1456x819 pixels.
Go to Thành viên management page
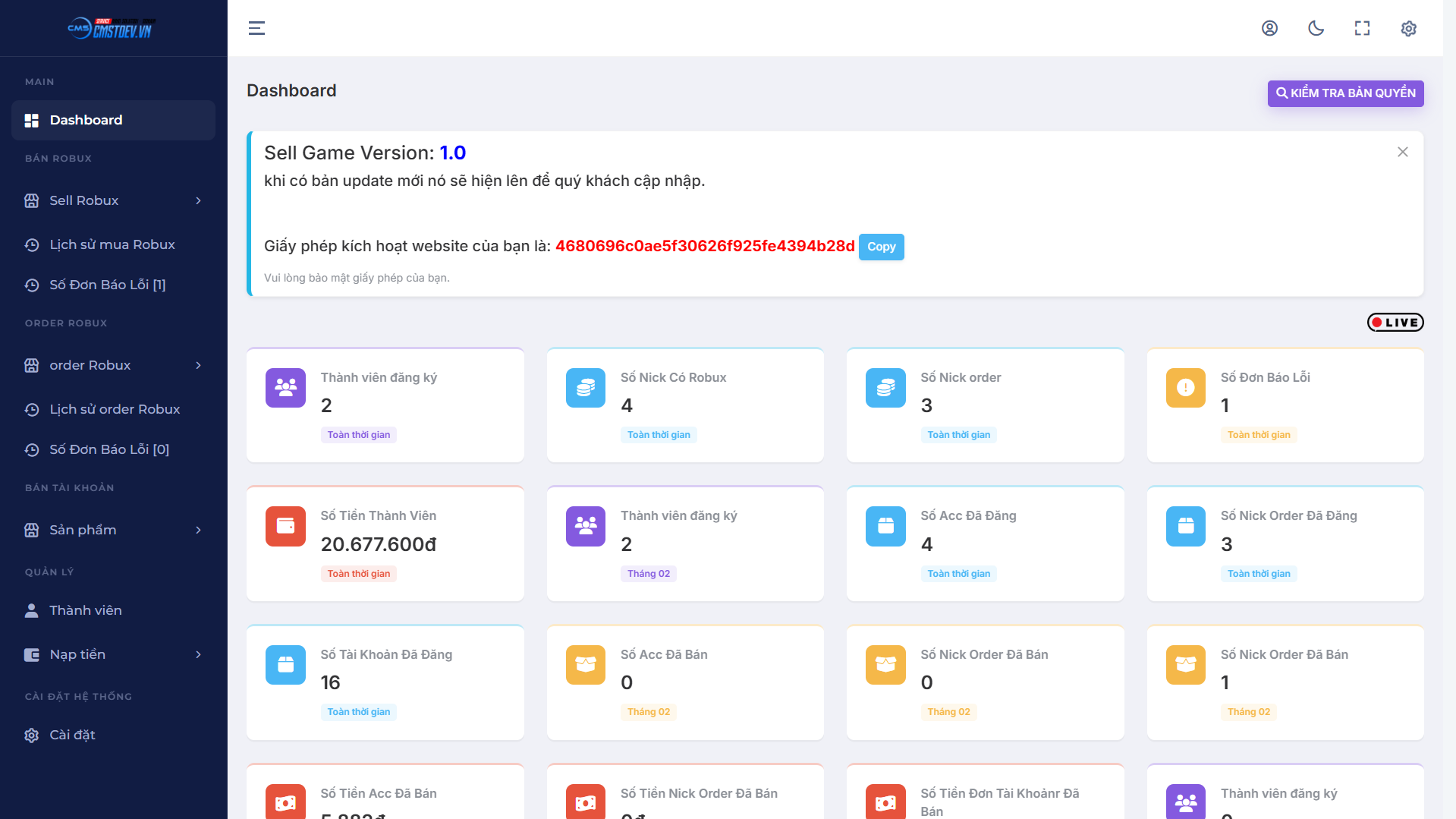[x=85, y=610]
